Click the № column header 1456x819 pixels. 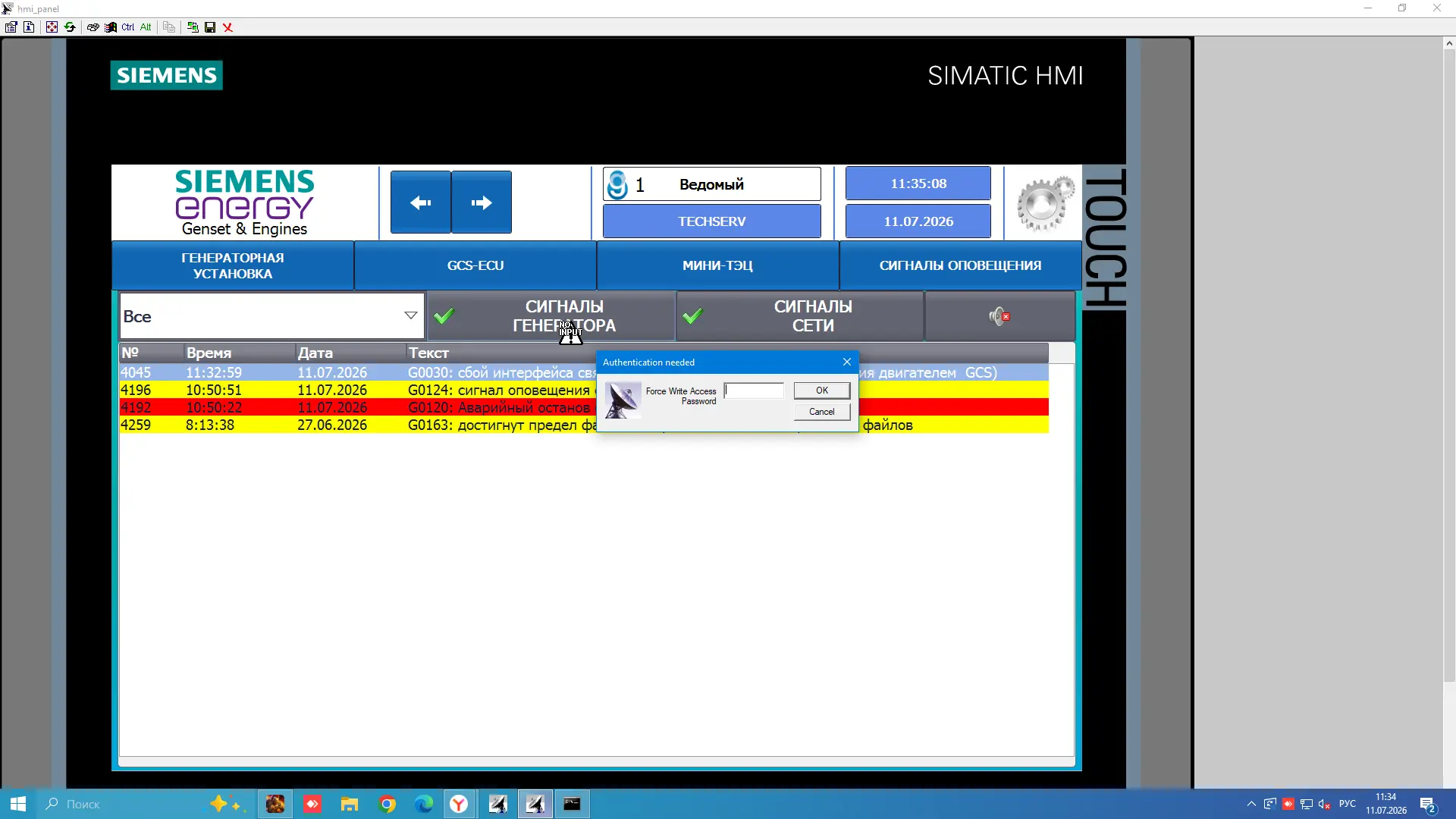pyautogui.click(x=152, y=353)
